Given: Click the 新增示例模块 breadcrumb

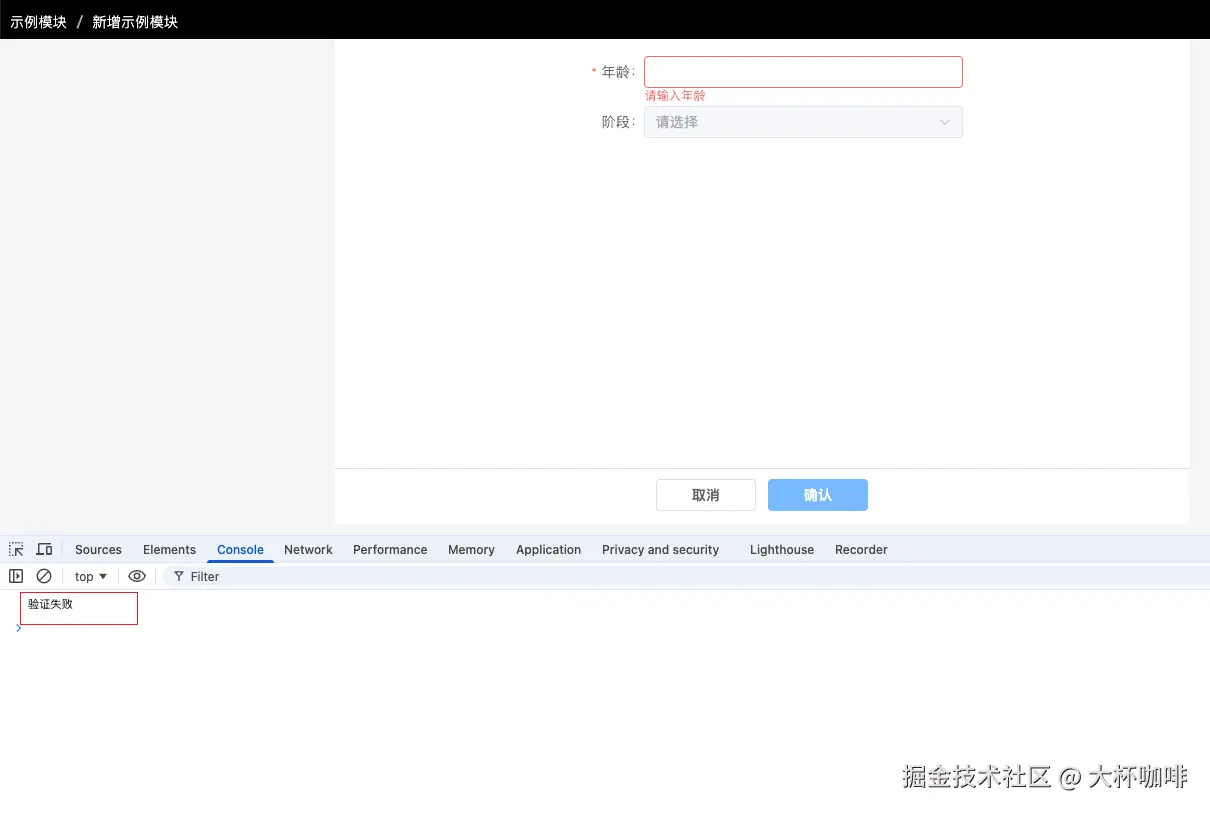Looking at the screenshot, I should 135,22.
